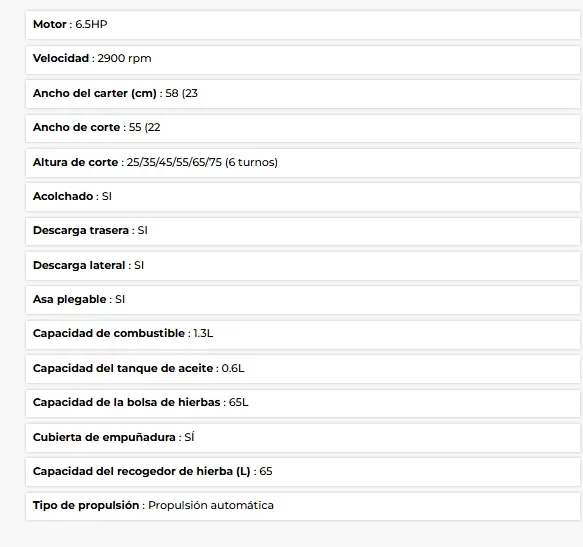Click the Altura de corte specification
This screenshot has width=583, height=547.
coord(303,163)
